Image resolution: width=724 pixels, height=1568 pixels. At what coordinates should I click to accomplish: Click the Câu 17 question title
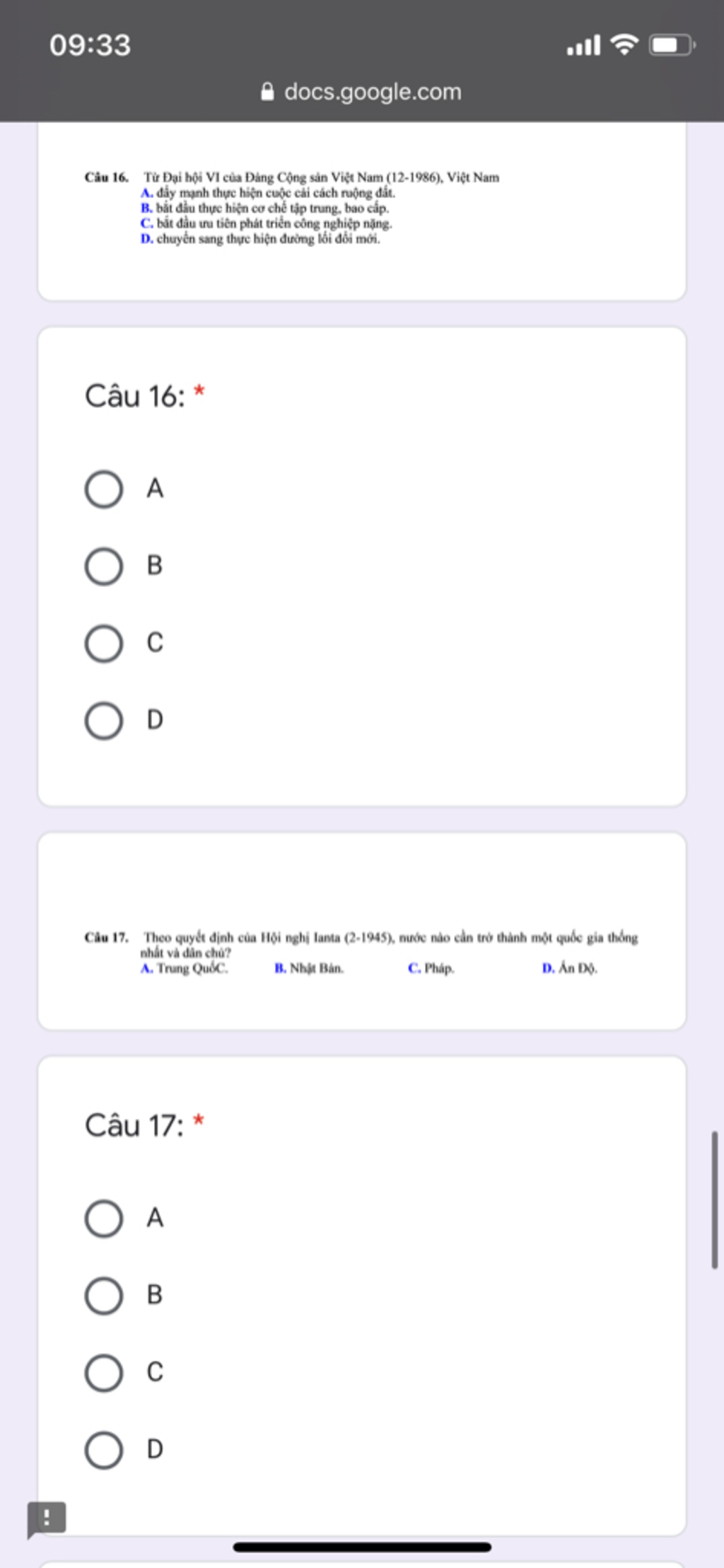coord(134,1125)
